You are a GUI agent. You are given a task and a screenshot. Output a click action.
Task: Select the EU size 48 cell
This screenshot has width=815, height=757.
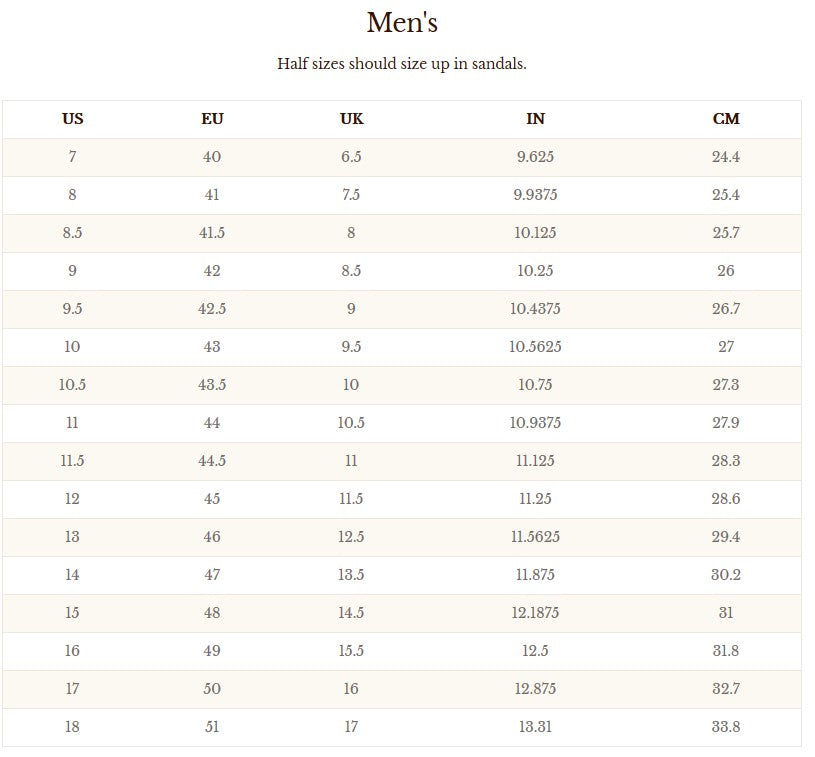[212, 612]
